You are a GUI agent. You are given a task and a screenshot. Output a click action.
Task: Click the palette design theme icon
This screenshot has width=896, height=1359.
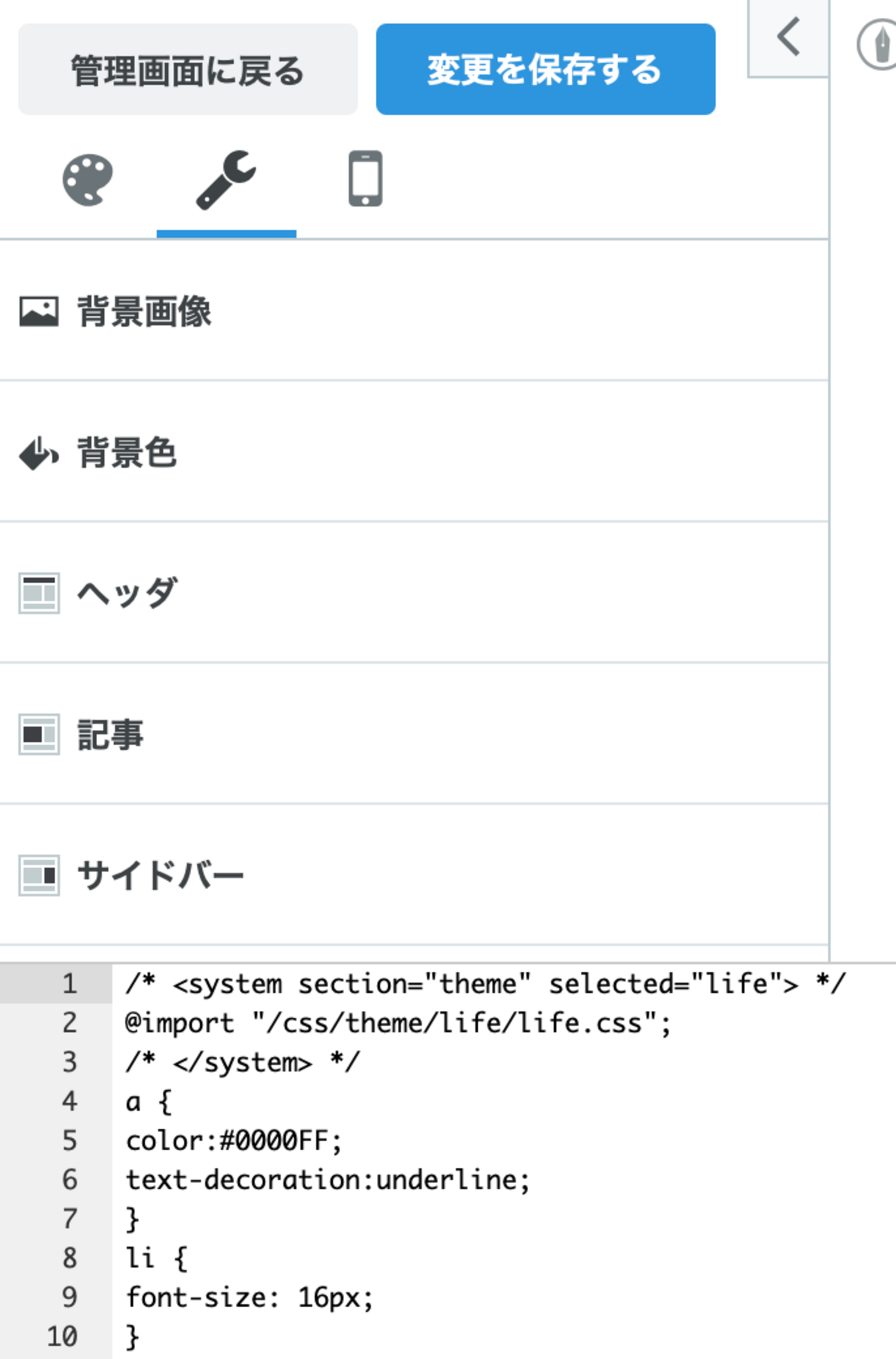coord(88,180)
